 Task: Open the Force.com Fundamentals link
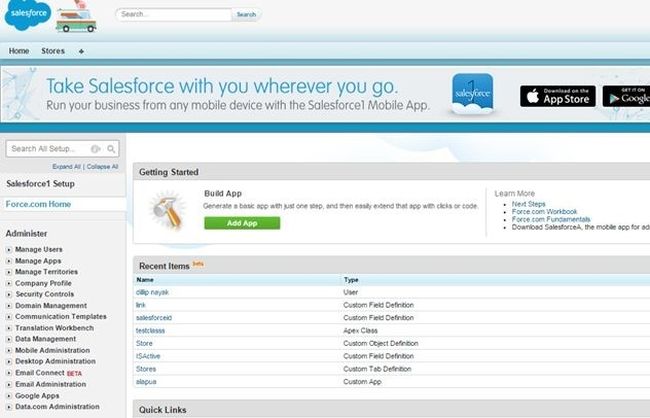coord(551,219)
